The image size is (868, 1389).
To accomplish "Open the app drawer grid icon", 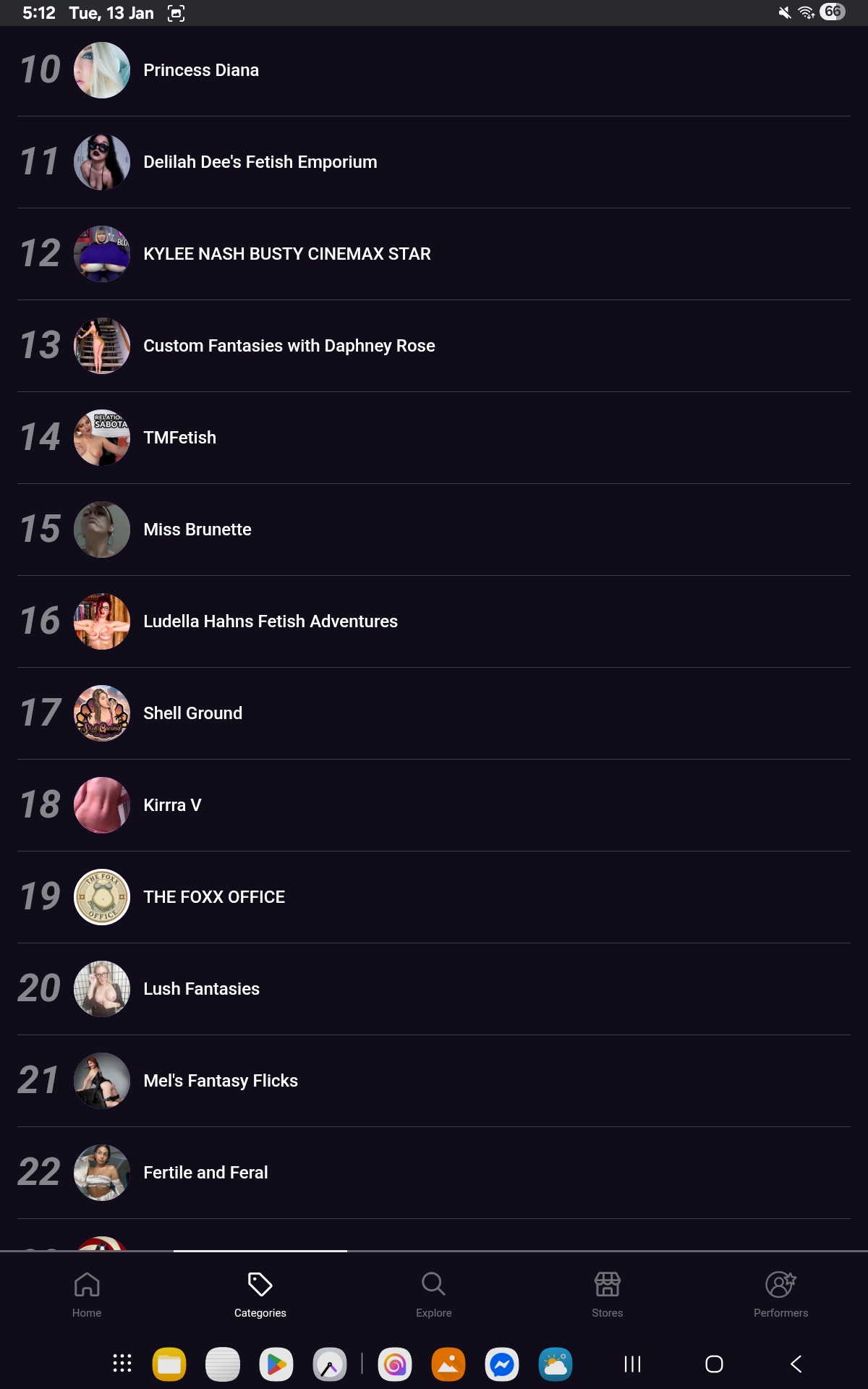I will point(122,1364).
